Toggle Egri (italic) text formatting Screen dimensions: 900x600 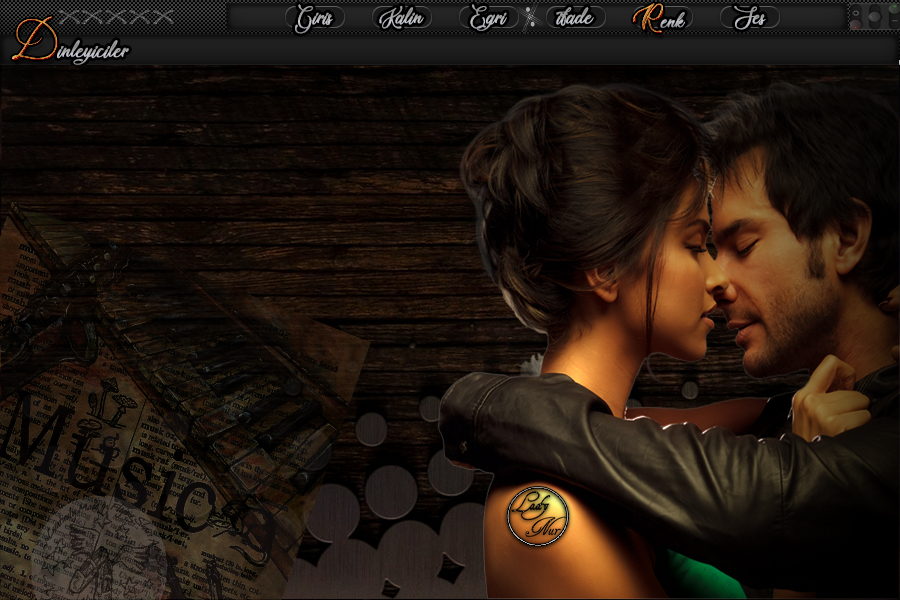(489, 18)
